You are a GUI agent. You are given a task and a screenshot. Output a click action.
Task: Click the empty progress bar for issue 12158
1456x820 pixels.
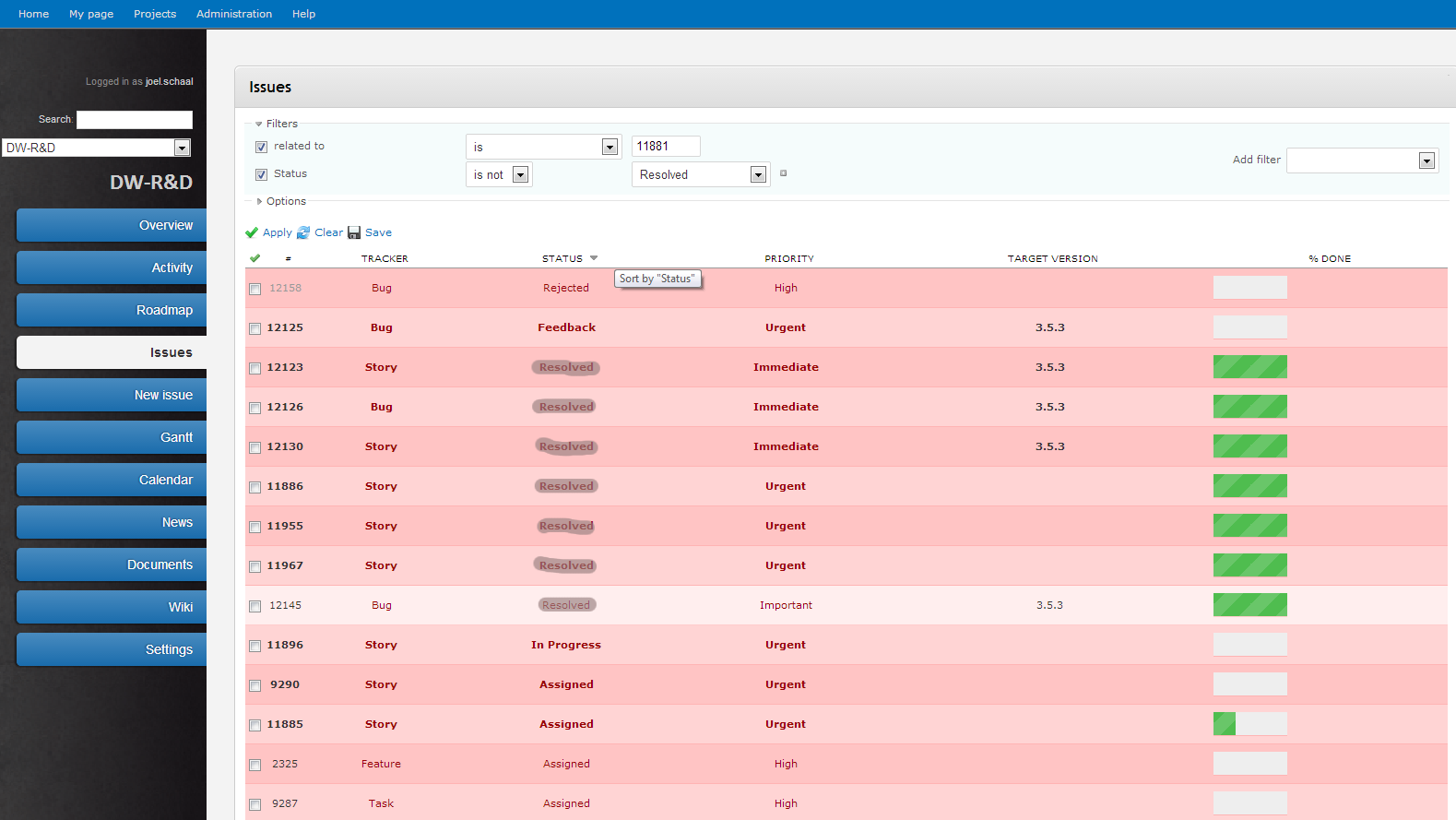point(1250,288)
